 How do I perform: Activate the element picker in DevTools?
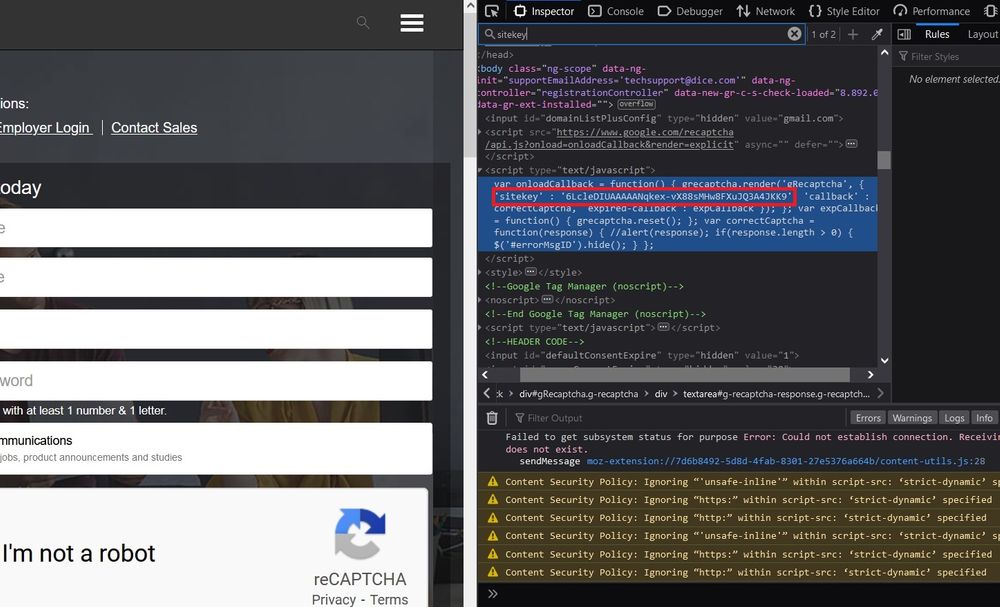pos(492,11)
